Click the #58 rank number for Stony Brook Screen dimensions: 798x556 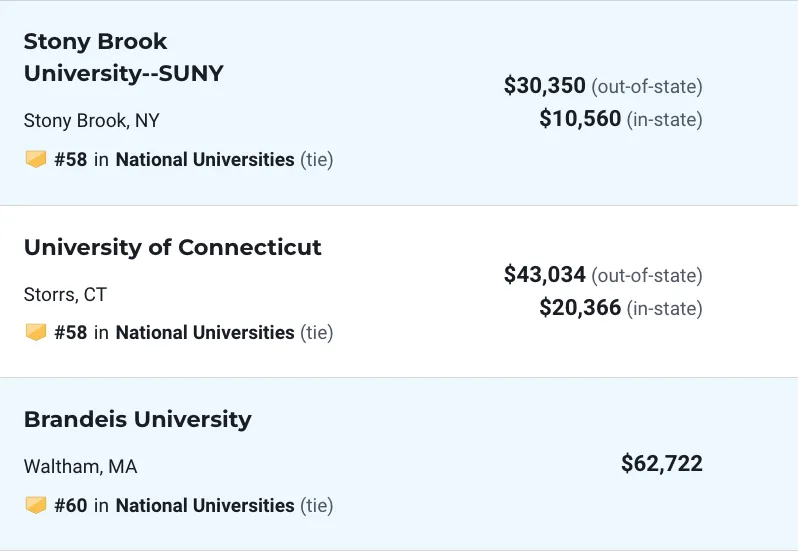coord(71,159)
